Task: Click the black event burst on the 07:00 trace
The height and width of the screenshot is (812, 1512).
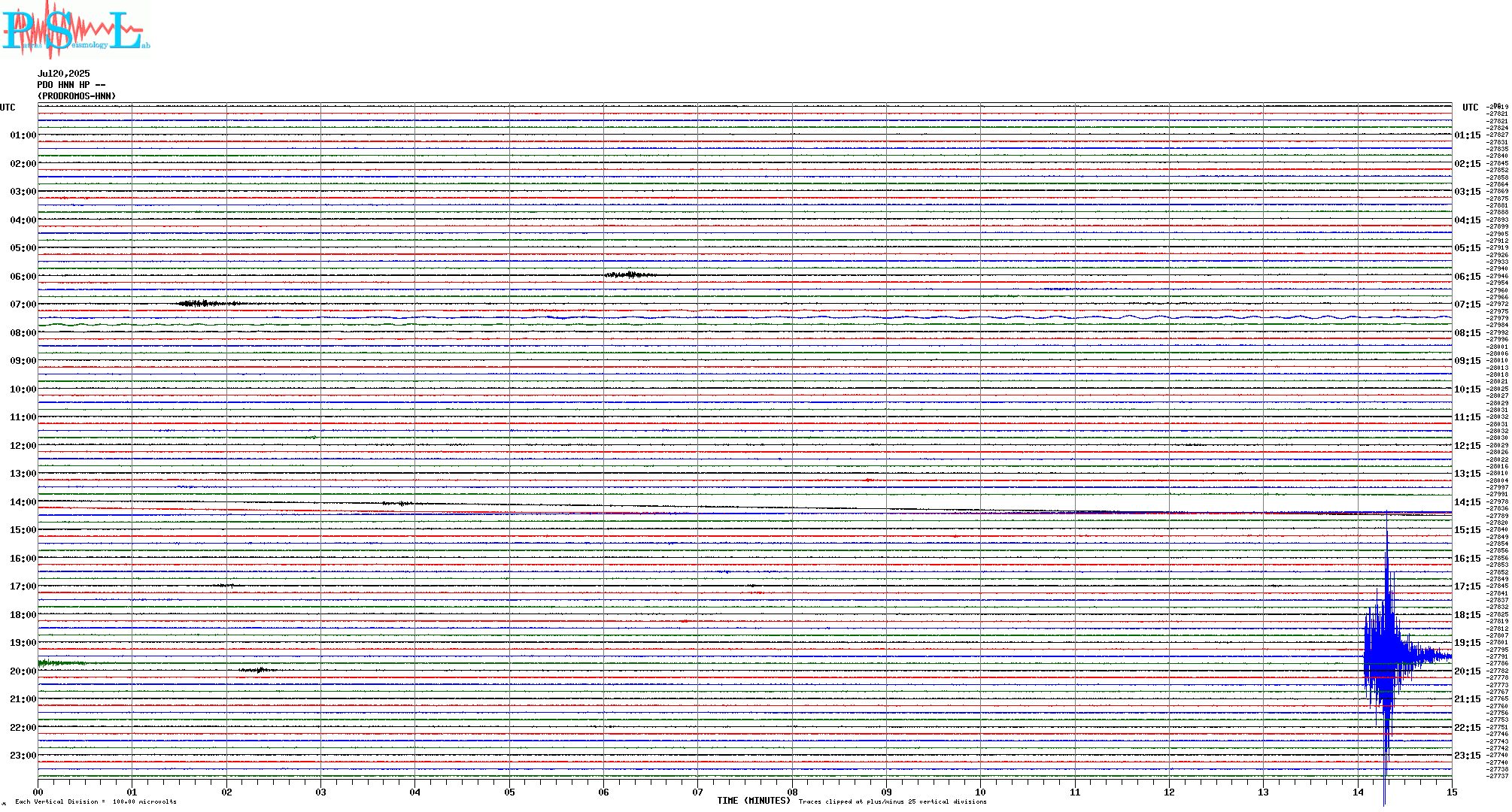Action: coord(209,303)
